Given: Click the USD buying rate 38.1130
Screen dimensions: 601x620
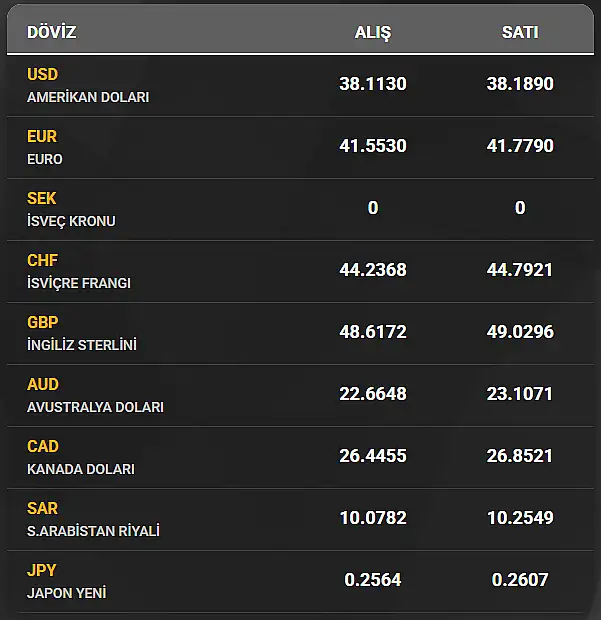Looking at the screenshot, I should (x=373, y=84).
